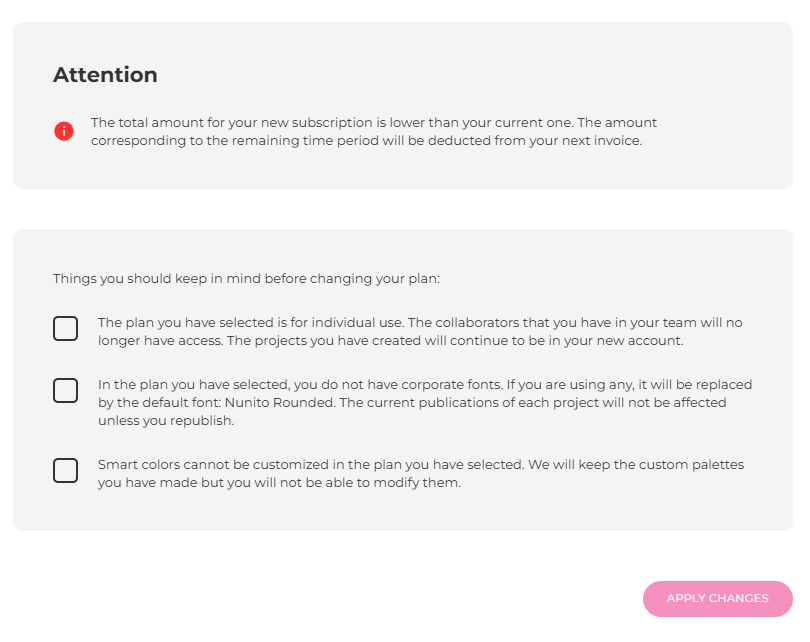The image size is (810, 642).
Task: Click the Attention heading
Action: coord(105,75)
